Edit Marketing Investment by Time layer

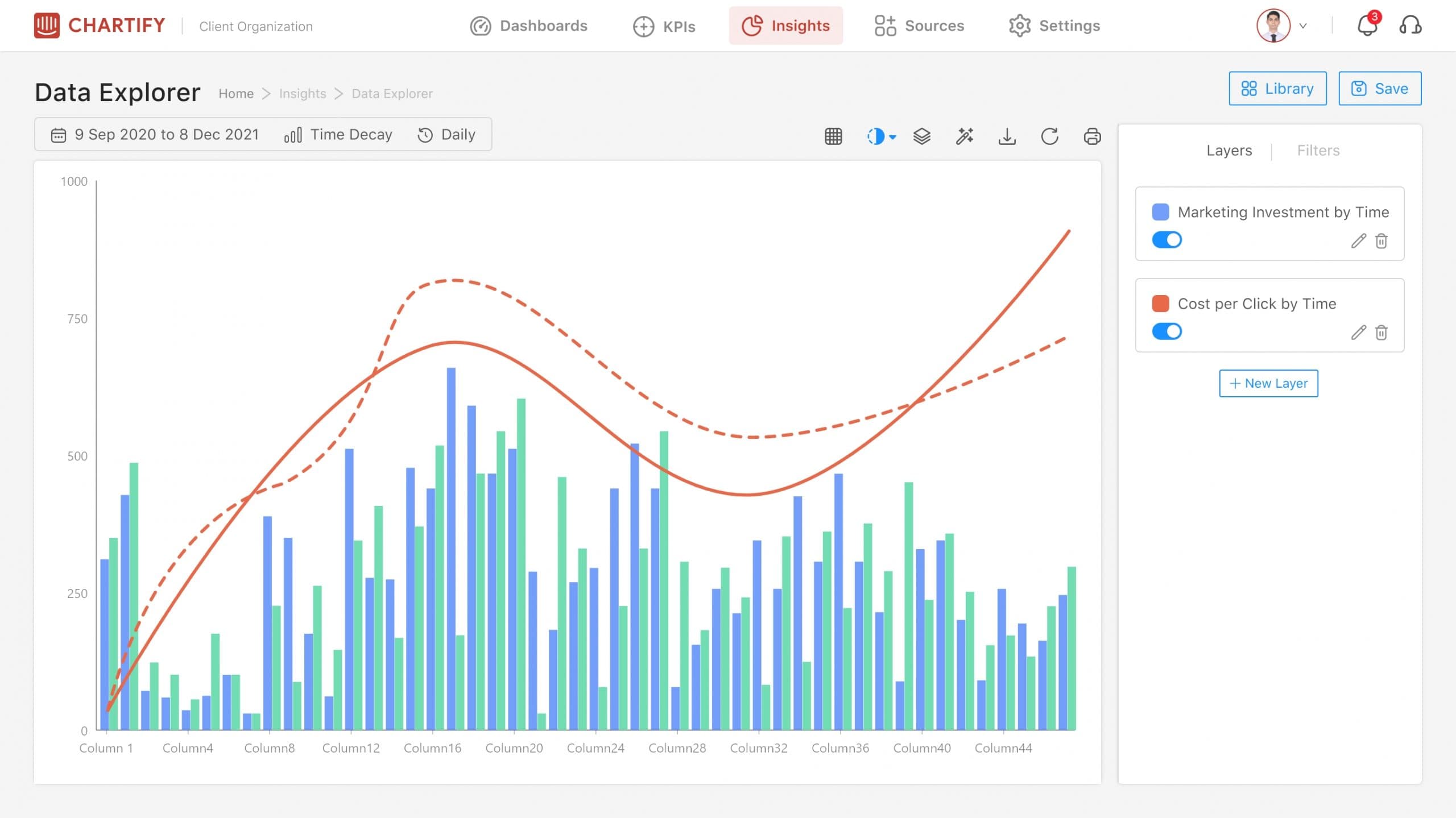point(1358,241)
